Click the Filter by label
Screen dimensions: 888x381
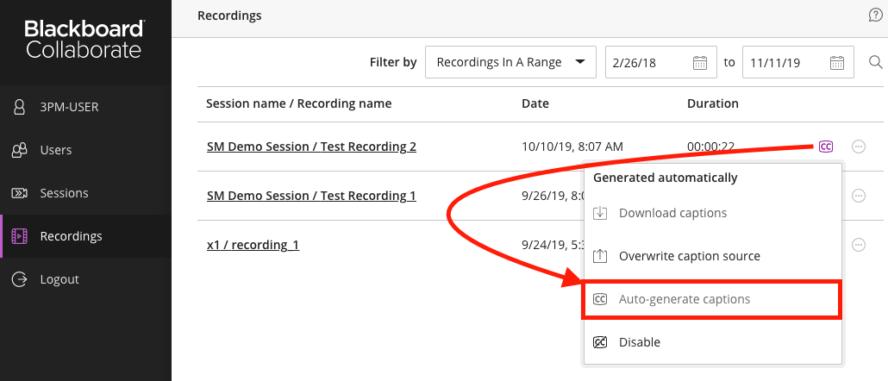tap(393, 62)
